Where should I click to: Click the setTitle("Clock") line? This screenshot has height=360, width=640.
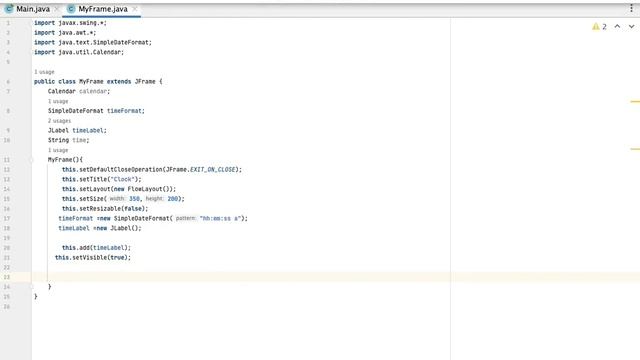coord(102,179)
